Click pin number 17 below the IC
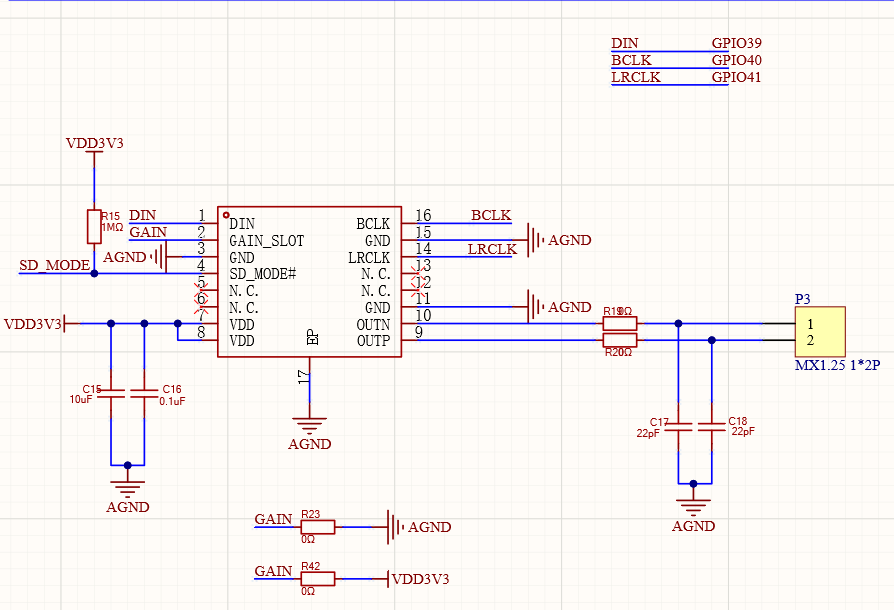Image resolution: width=894 pixels, height=610 pixels. 303,376
